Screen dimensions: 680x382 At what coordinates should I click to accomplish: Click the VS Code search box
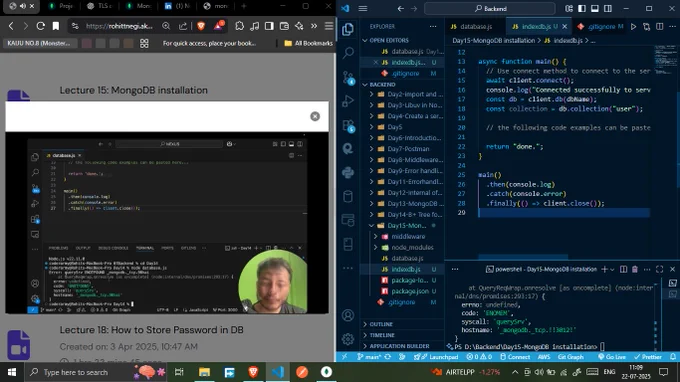[490, 8]
